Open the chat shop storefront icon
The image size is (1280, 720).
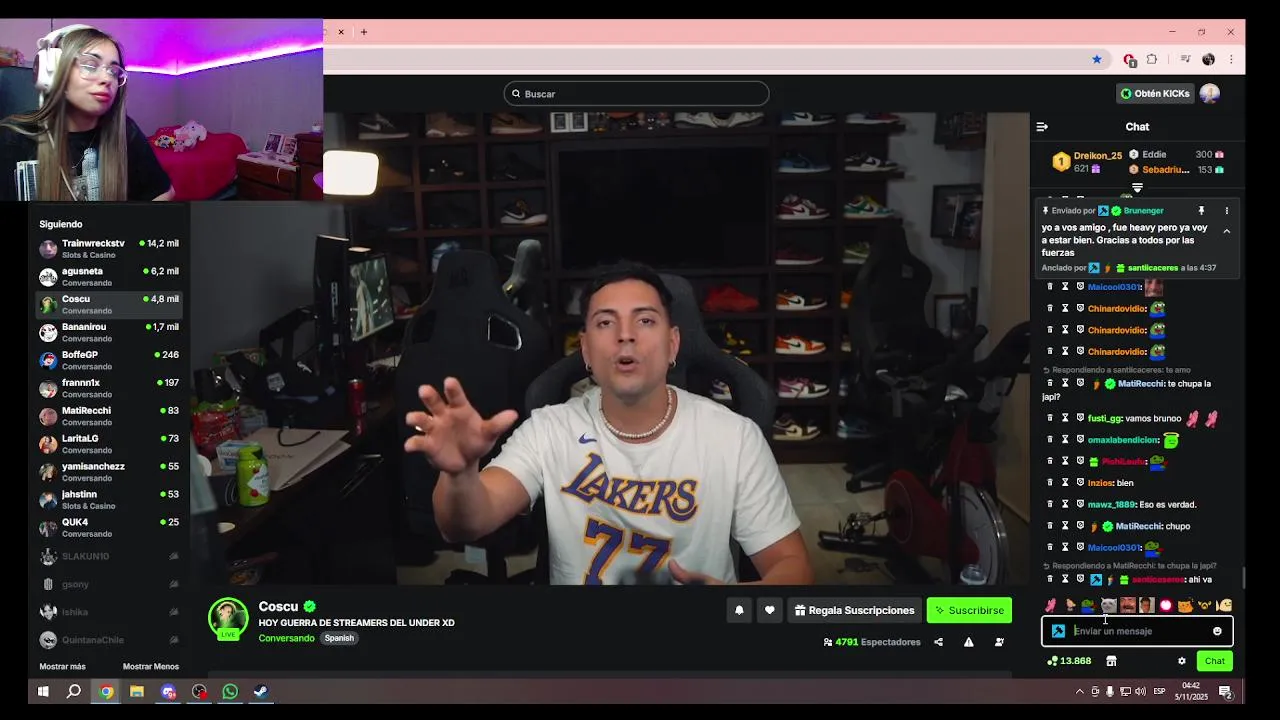point(1111,661)
